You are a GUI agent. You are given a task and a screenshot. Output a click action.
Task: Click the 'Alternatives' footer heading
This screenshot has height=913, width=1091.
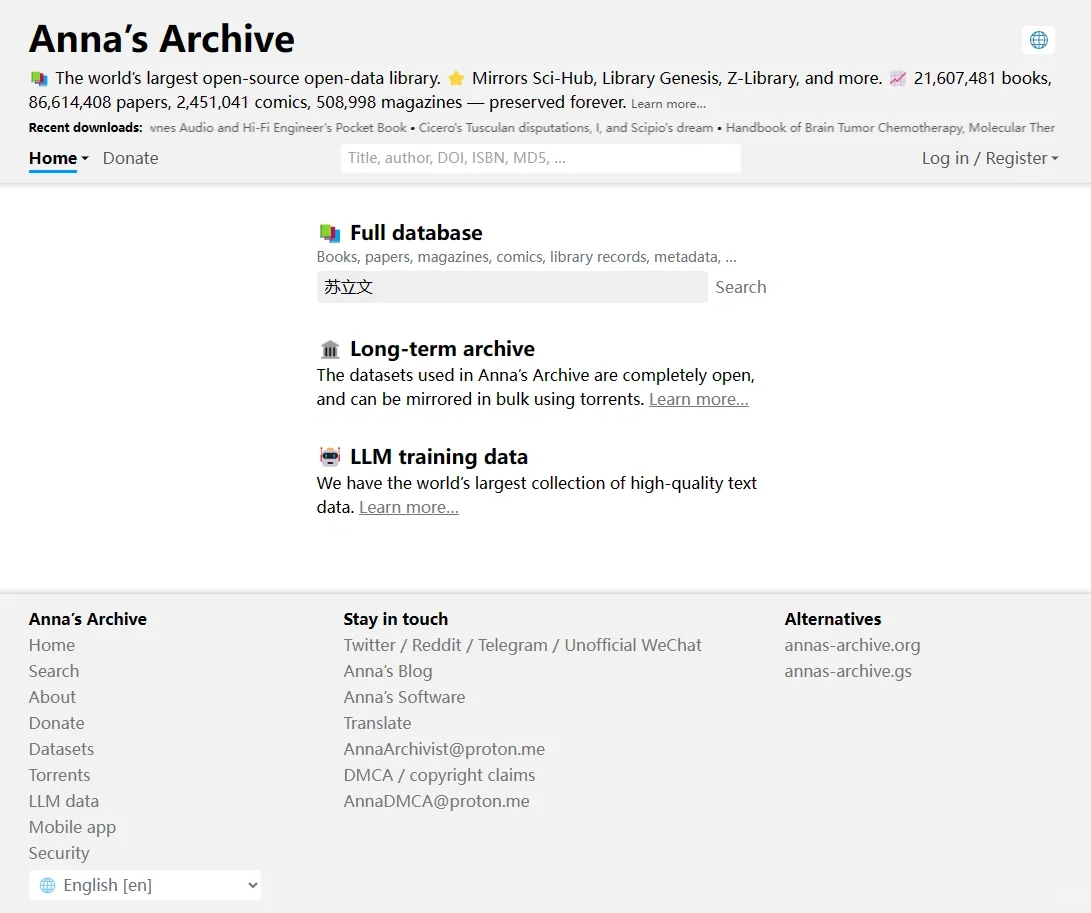click(x=833, y=619)
